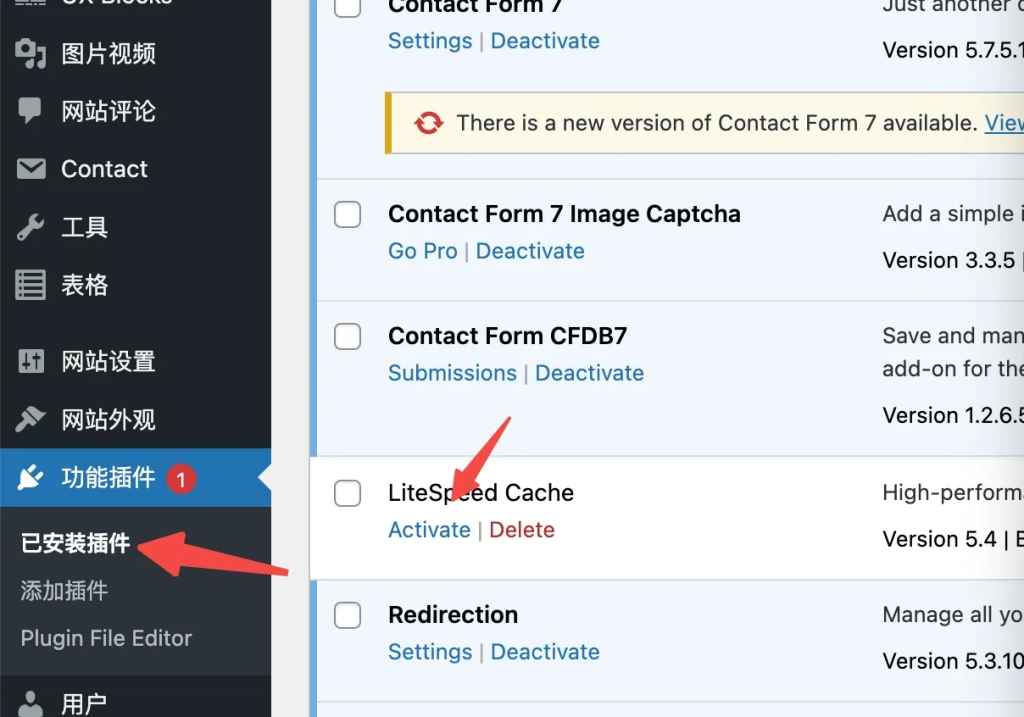Click the Contact Form 7 Image Captcha title
This screenshot has height=717, width=1024.
[x=564, y=214]
